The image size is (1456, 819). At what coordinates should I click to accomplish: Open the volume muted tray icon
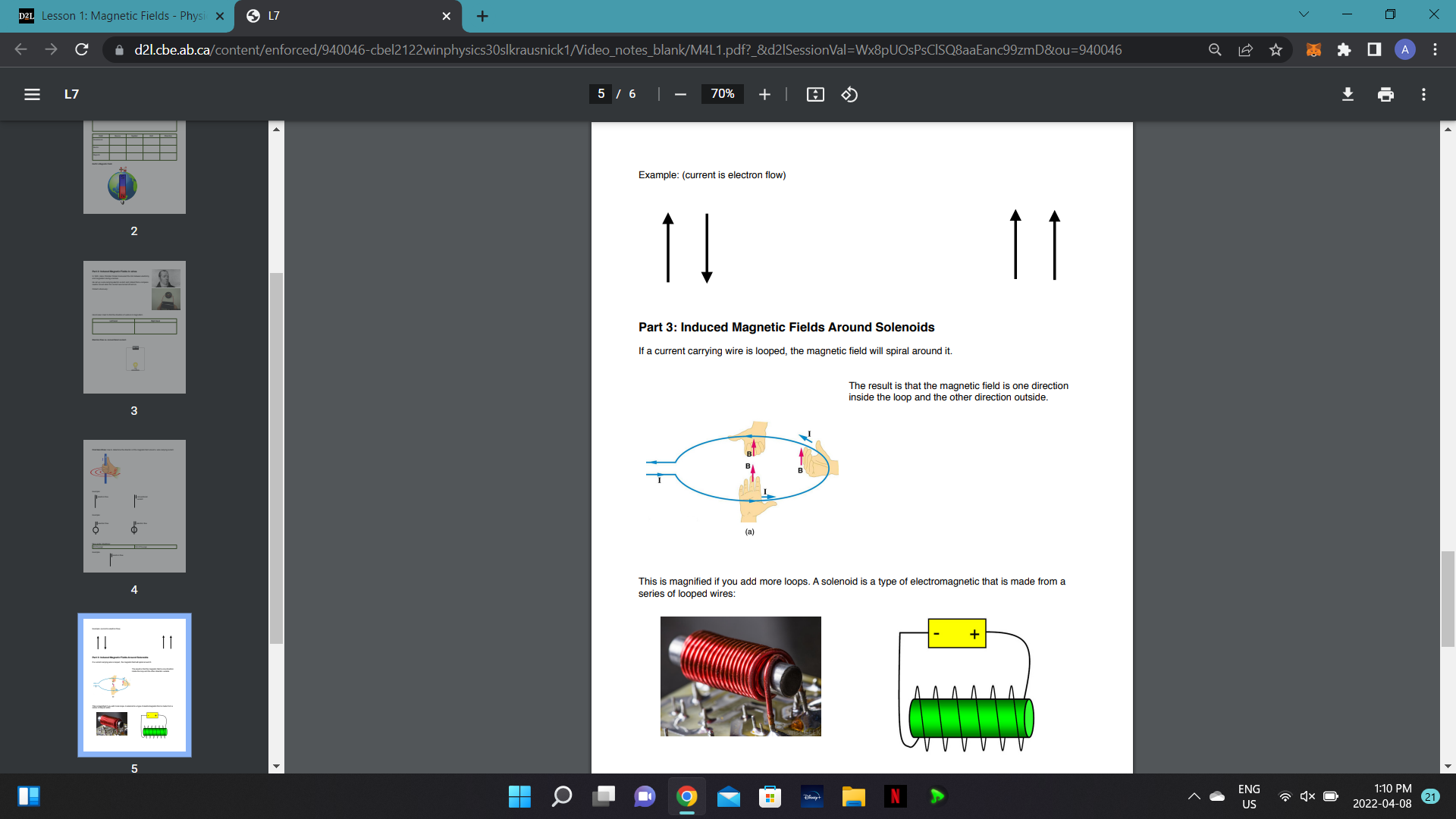(1307, 796)
